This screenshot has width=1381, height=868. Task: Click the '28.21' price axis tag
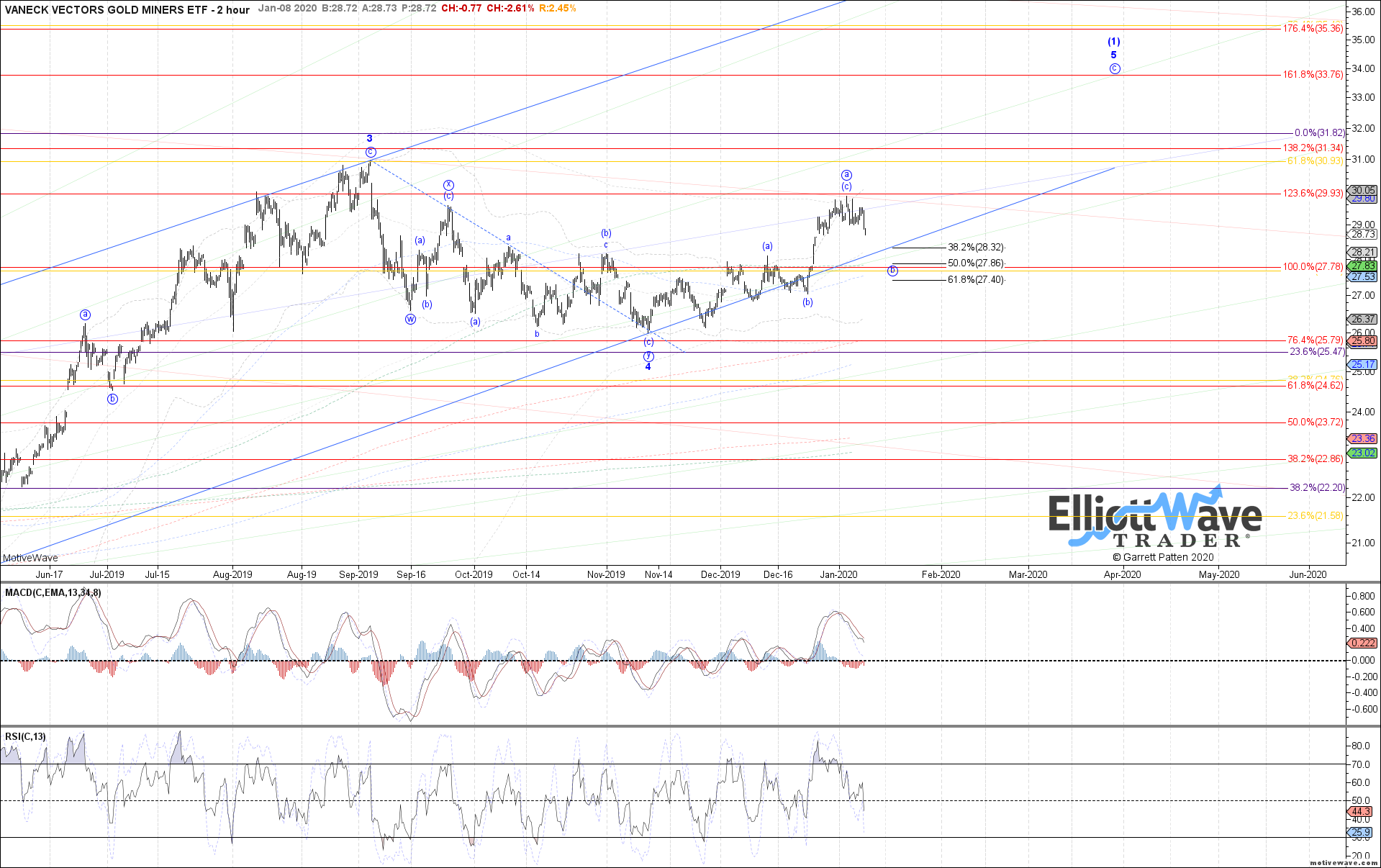pos(1363,253)
